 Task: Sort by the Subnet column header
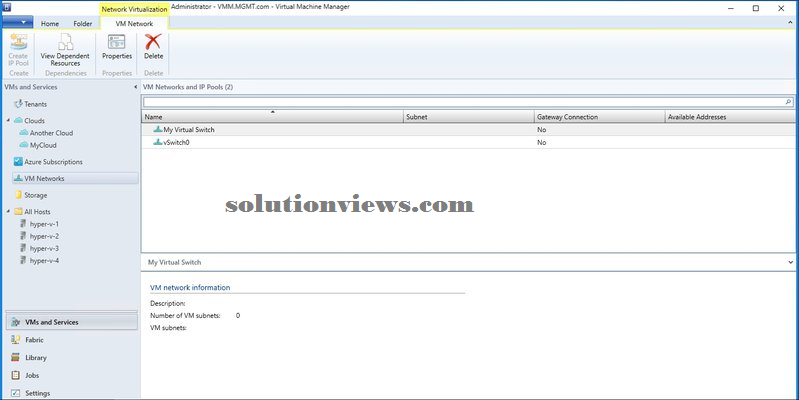click(x=469, y=117)
